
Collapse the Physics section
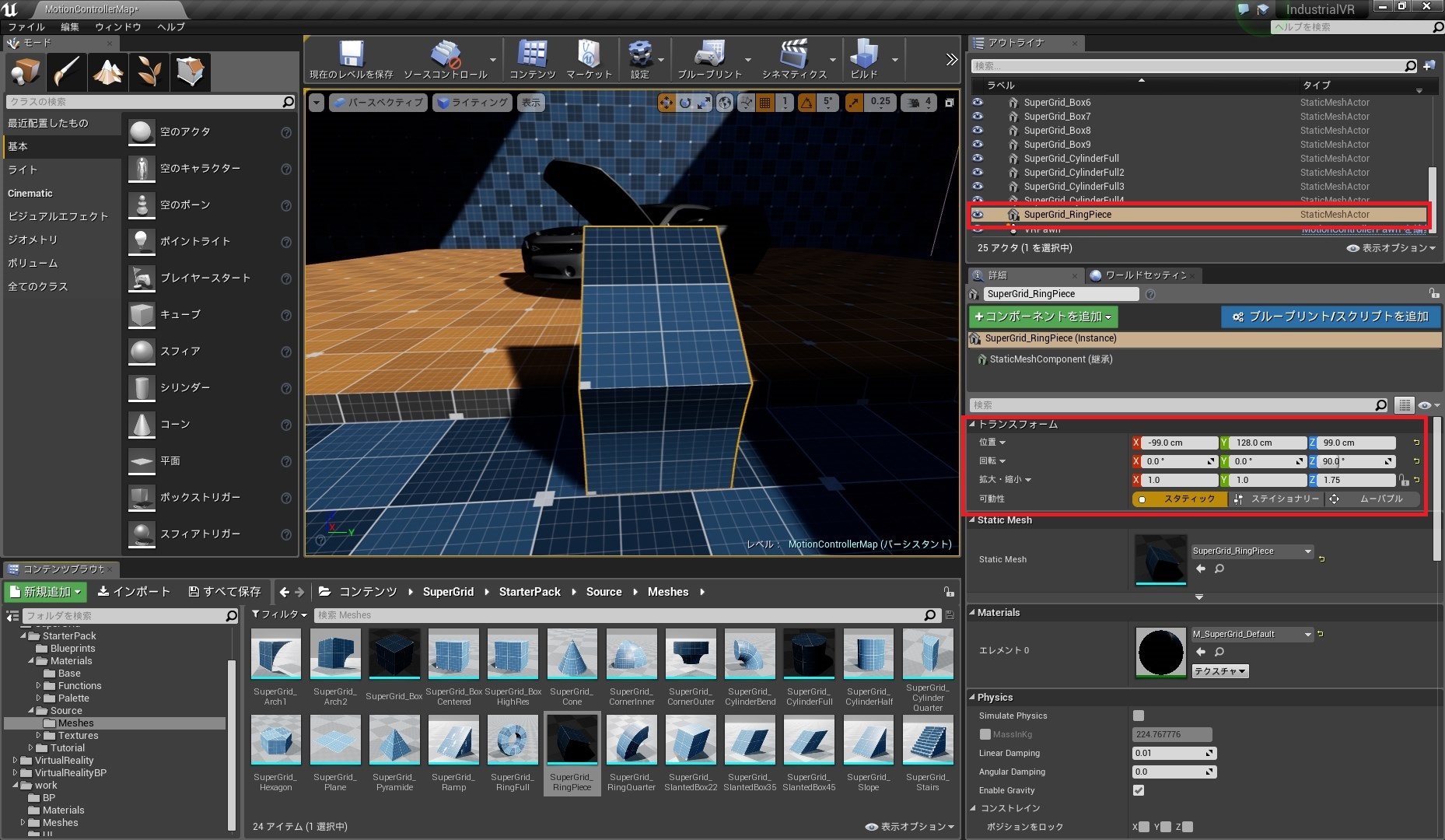(972, 698)
